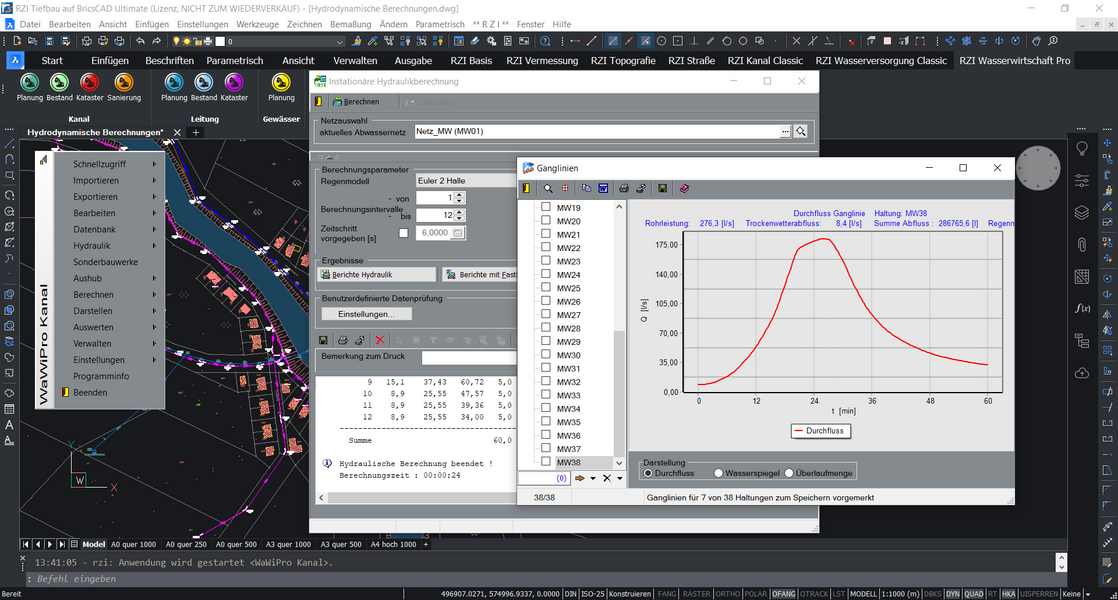Click the magenta Leitung Kataster icon
1118x600 pixels.
point(234,83)
